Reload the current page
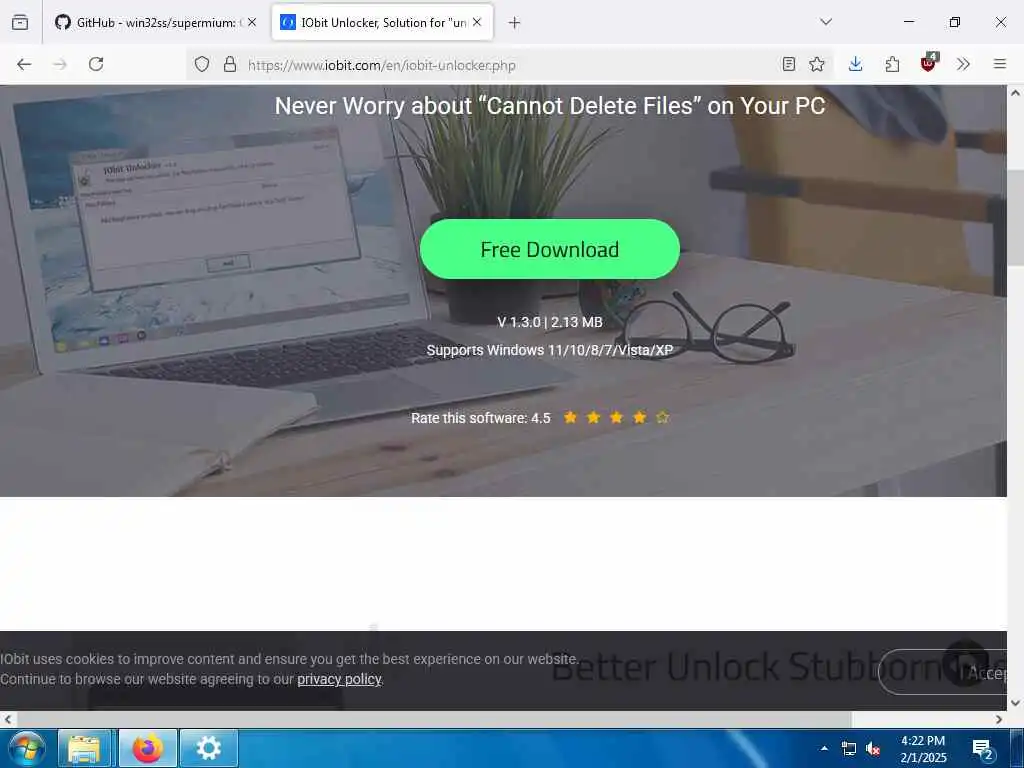Image resolution: width=1024 pixels, height=768 pixels. click(x=96, y=64)
